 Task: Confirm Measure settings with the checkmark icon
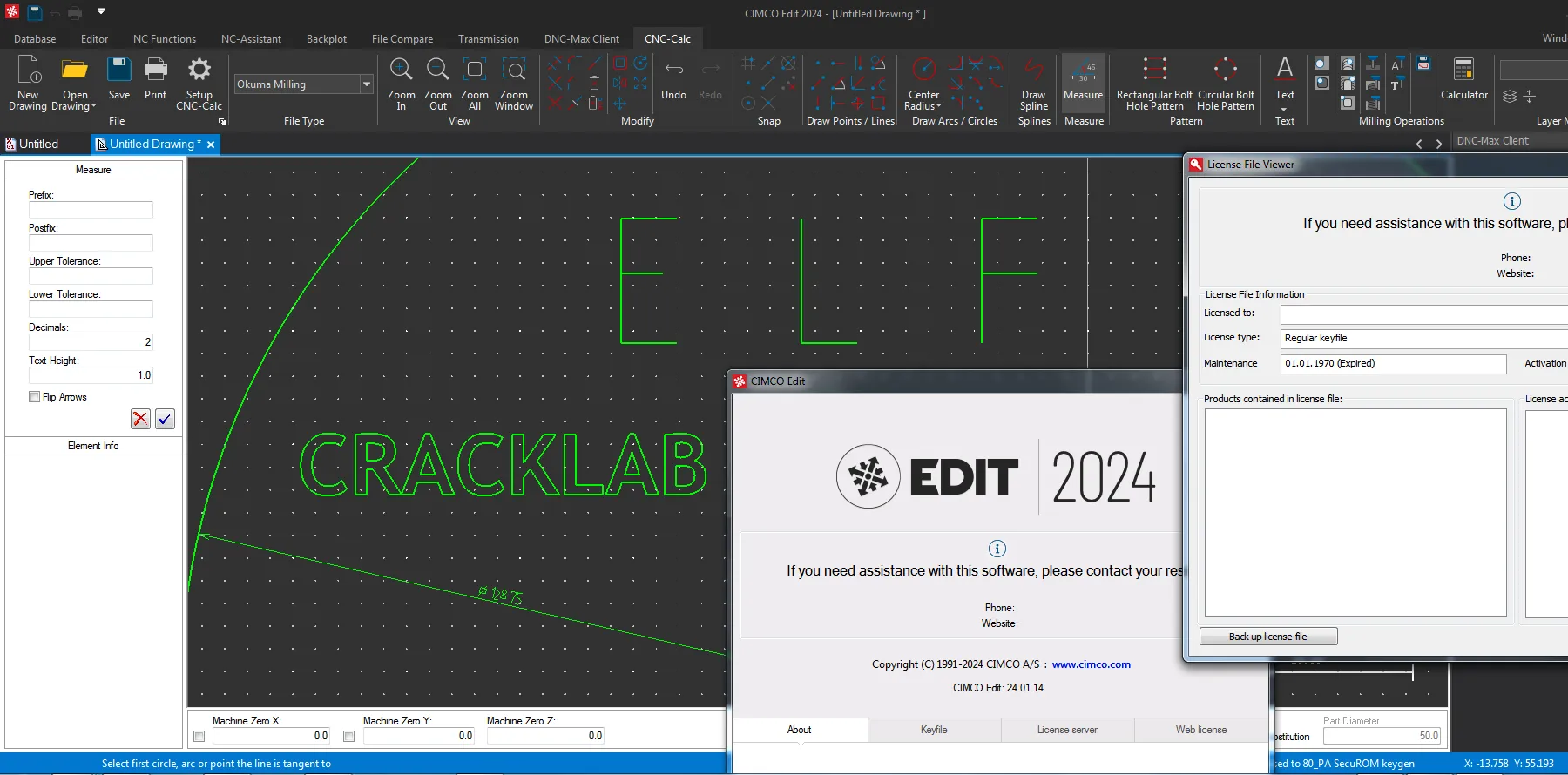tap(165, 419)
